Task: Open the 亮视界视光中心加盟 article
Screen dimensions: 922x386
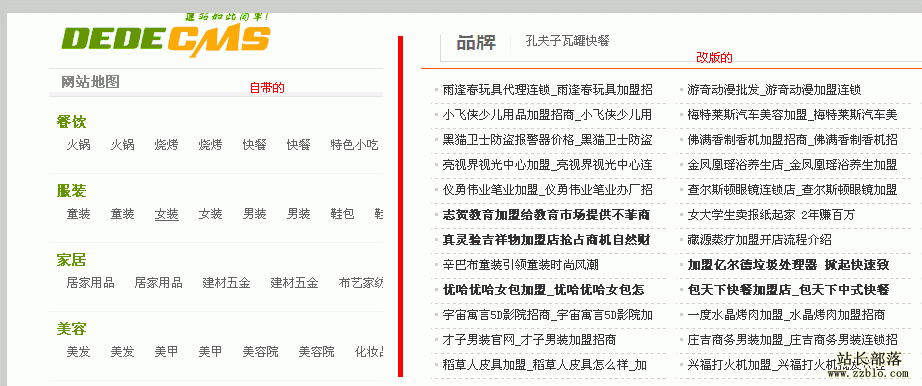Action: tap(547, 165)
